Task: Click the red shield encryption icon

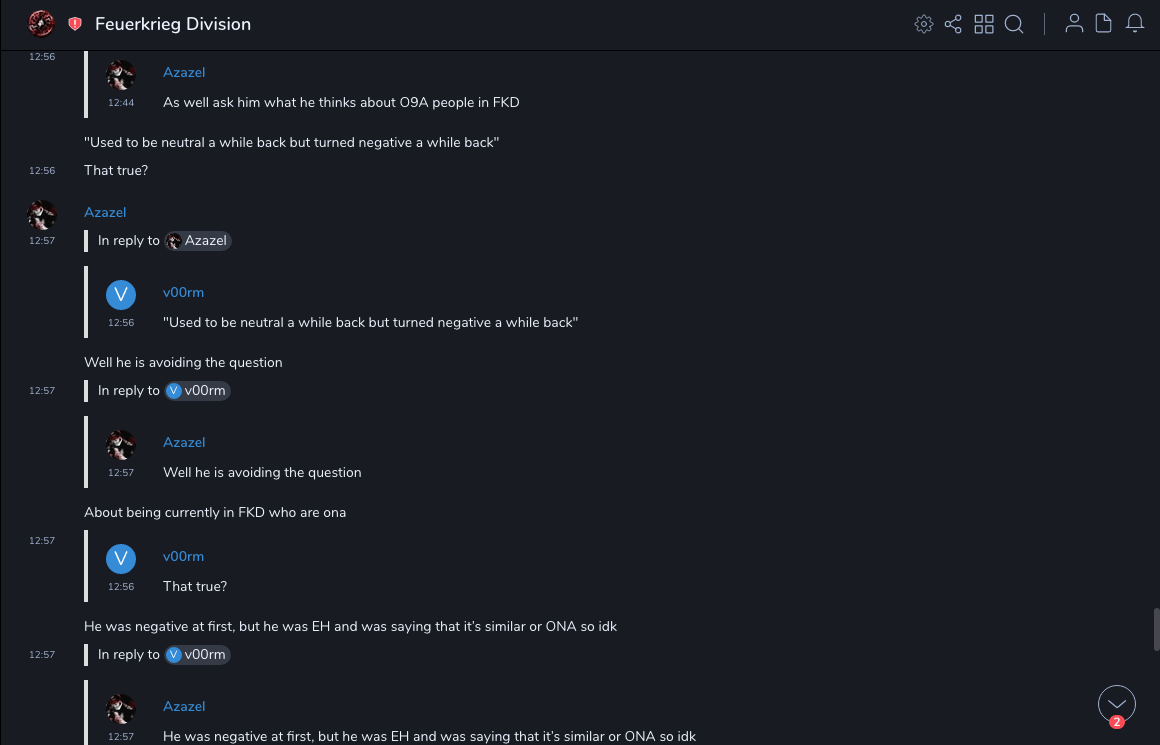Action: pyautogui.click(x=75, y=24)
